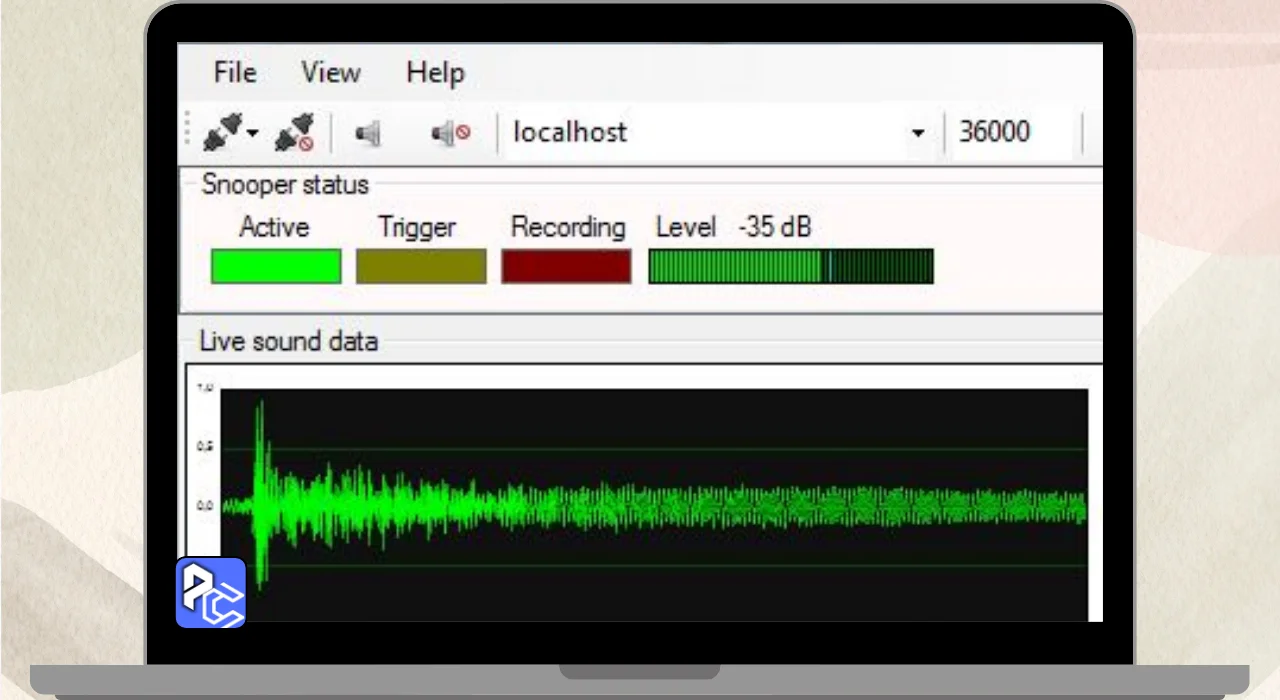This screenshot has height=700, width=1280.
Task: Open the File menu
Action: pyautogui.click(x=235, y=73)
